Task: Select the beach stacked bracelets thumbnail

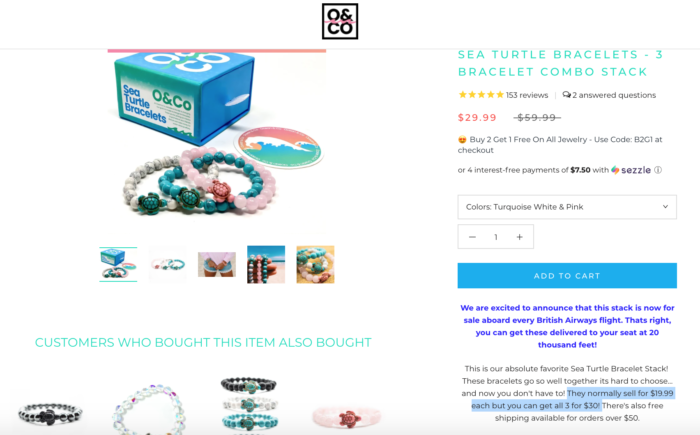Action: (x=266, y=264)
